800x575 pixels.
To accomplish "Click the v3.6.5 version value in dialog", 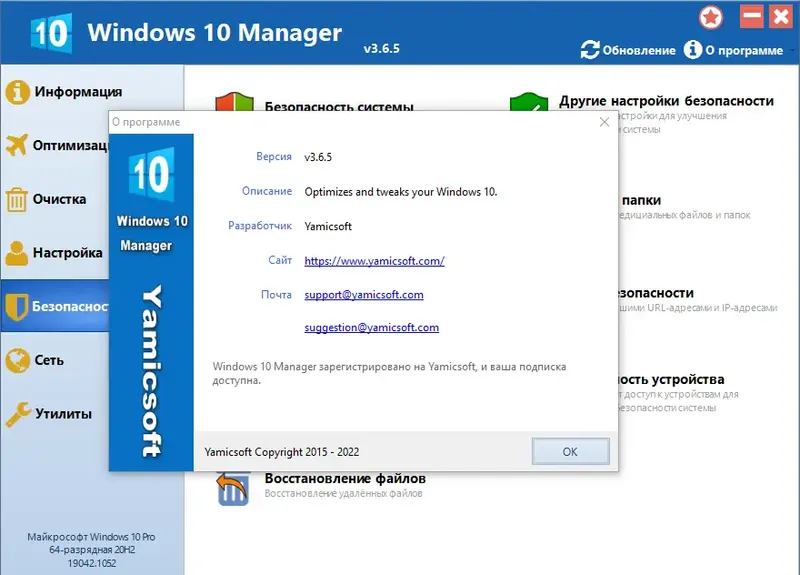I will point(318,157).
